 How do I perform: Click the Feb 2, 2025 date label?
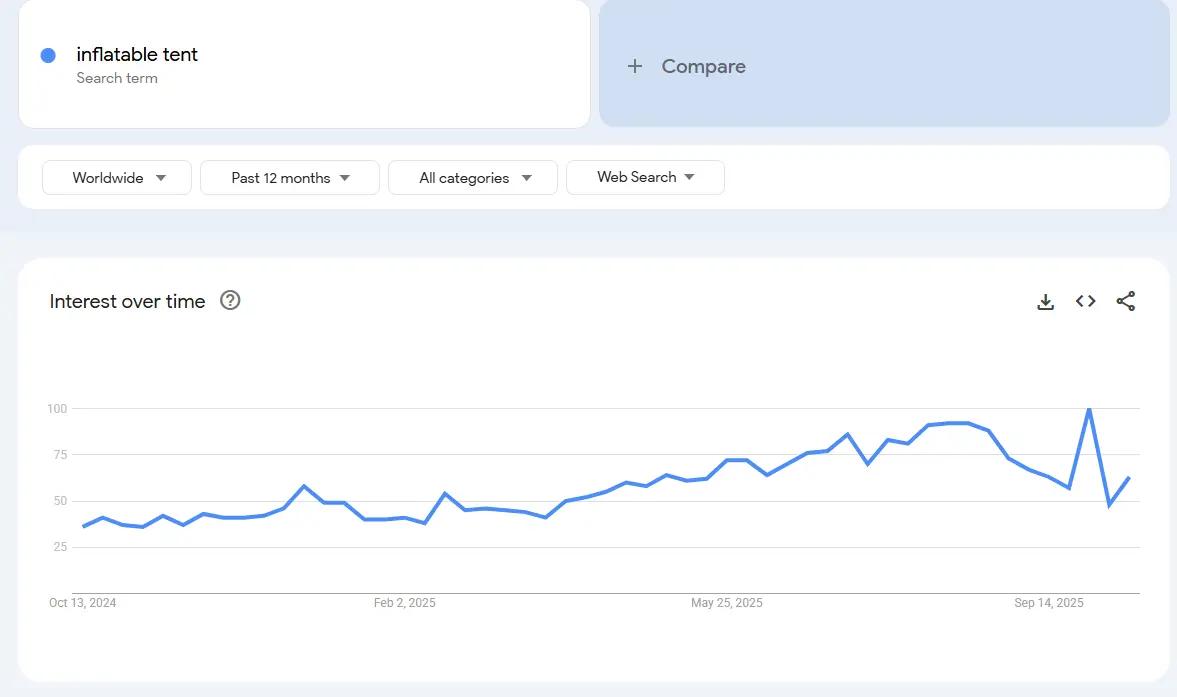[x=405, y=603]
